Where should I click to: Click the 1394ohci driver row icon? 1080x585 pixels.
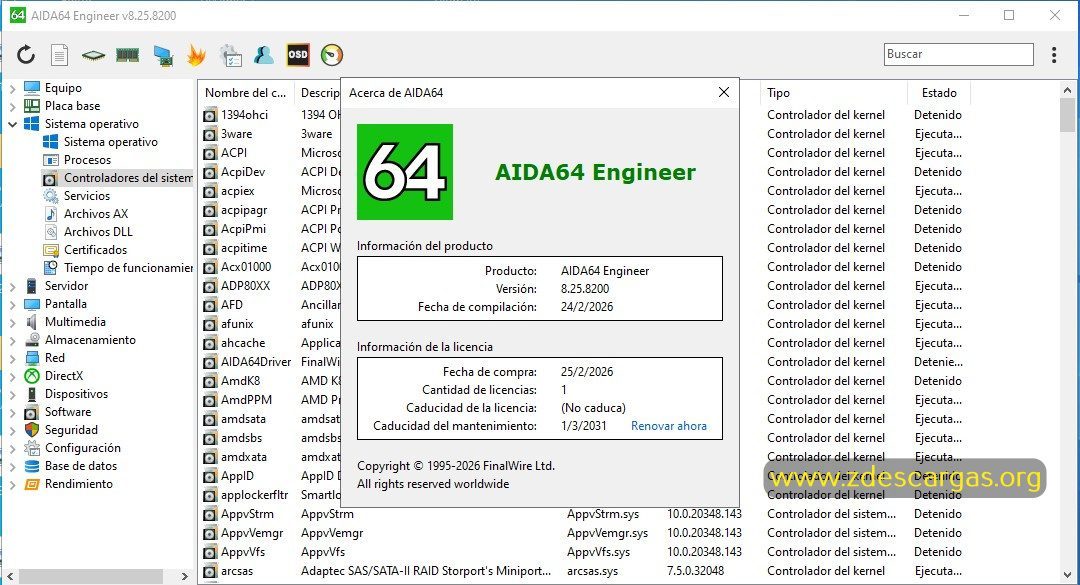(x=210, y=115)
